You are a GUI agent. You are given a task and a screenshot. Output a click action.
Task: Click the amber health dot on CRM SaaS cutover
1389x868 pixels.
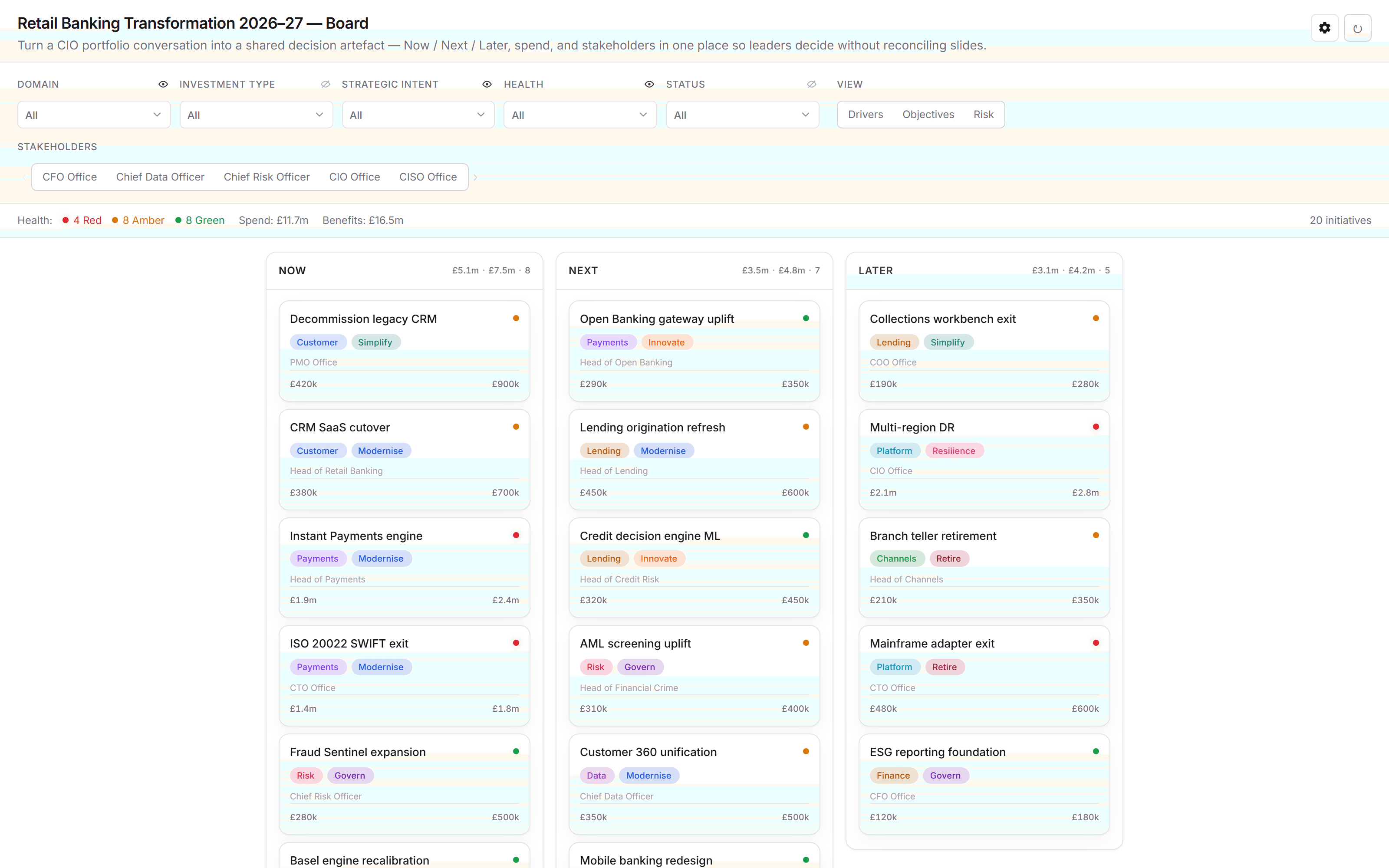pos(516,427)
